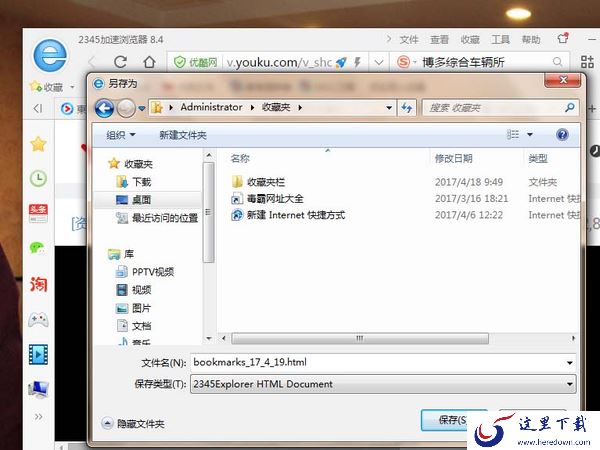Sort by 名称 column header
Screen dimensions: 600x450
click(x=240, y=158)
